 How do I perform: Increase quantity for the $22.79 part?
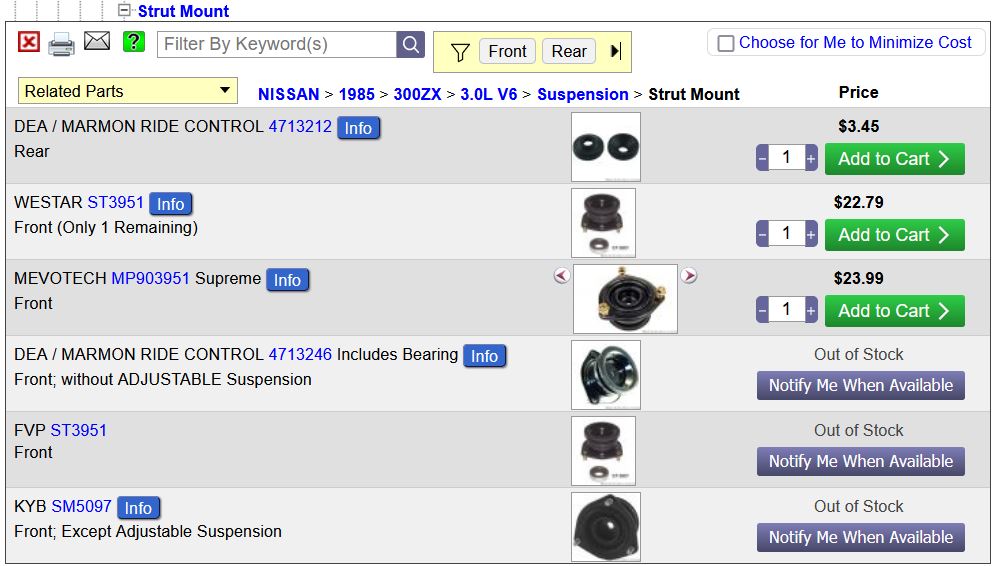point(811,235)
